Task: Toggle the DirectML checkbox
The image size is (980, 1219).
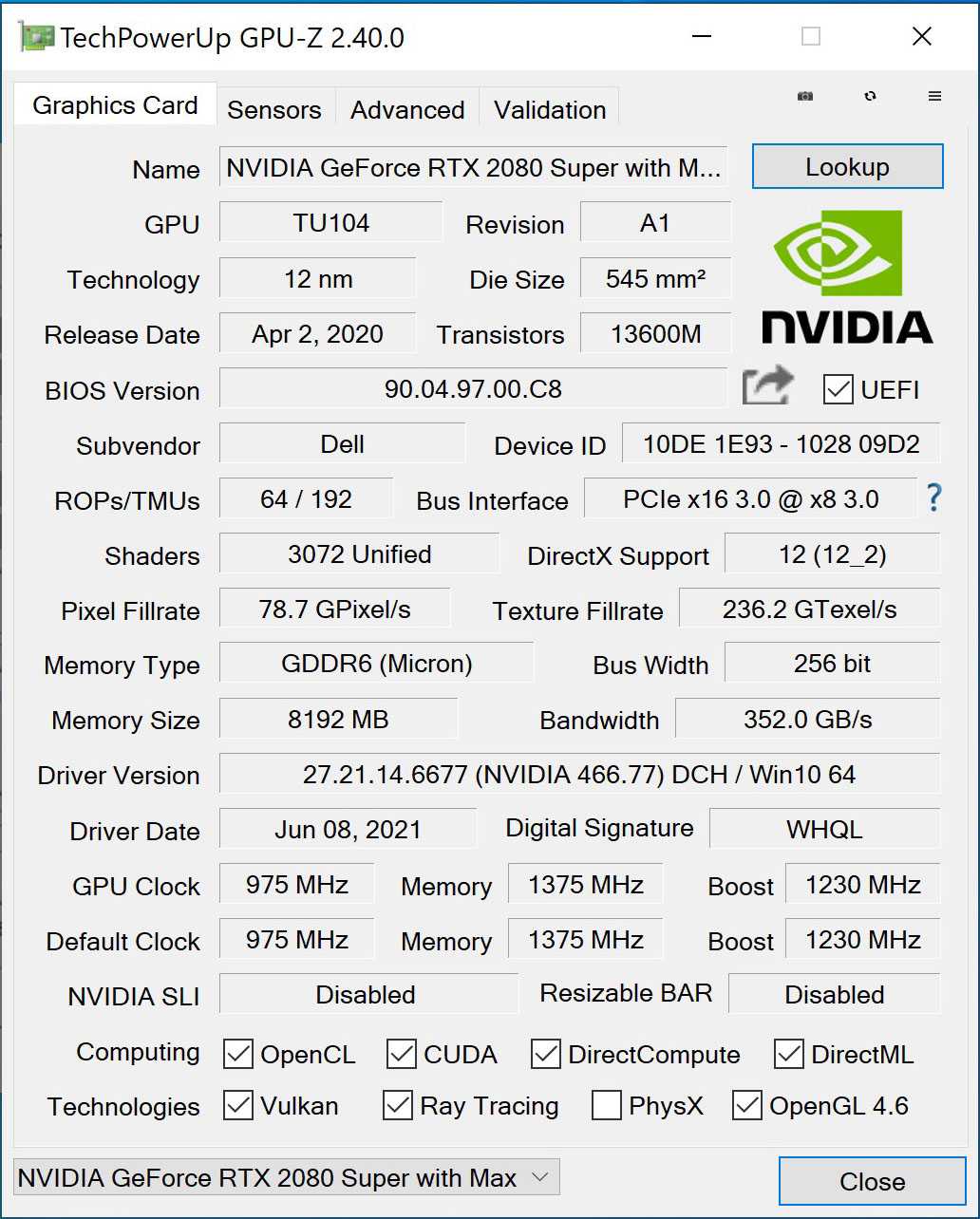Action: 789,1054
